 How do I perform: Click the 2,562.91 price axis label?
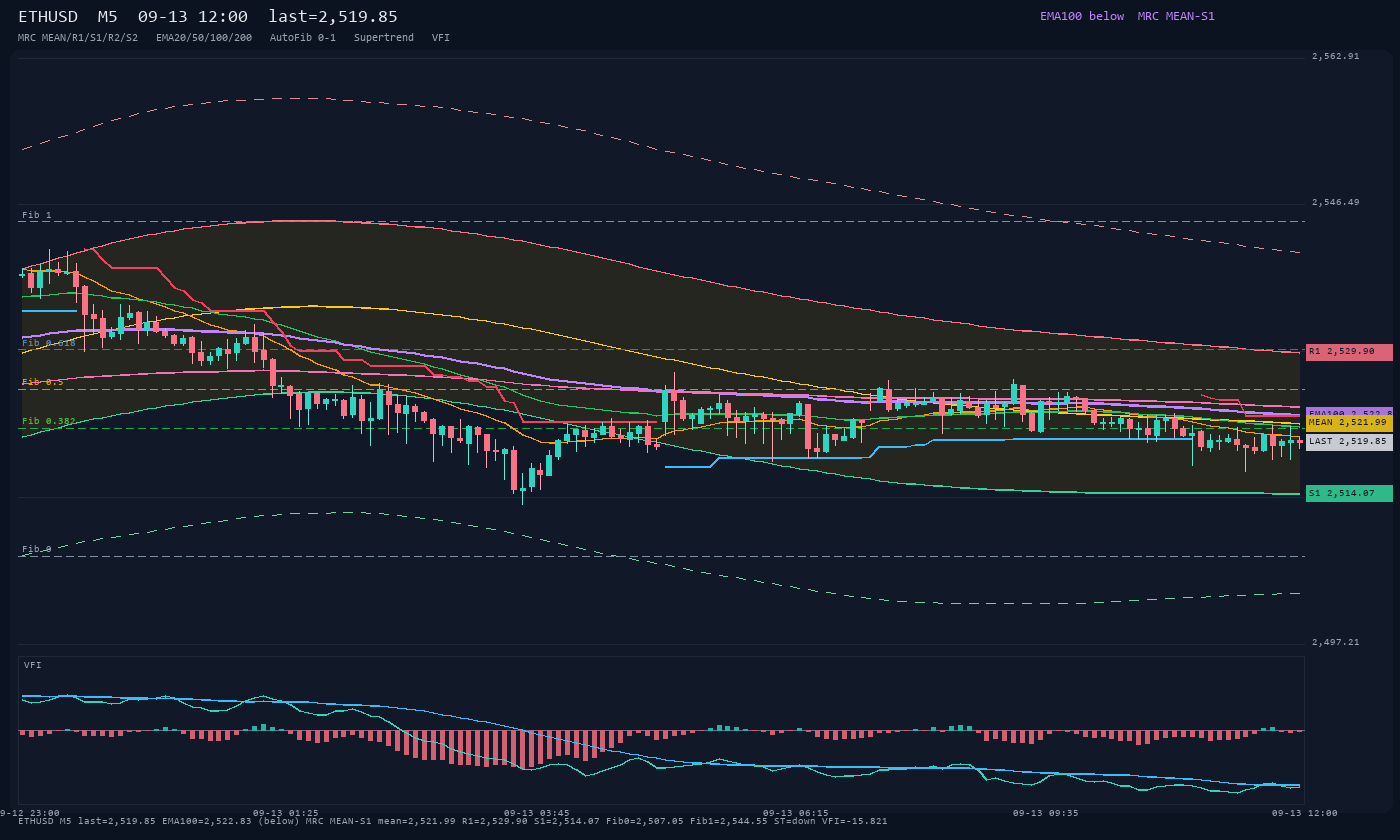click(1335, 56)
